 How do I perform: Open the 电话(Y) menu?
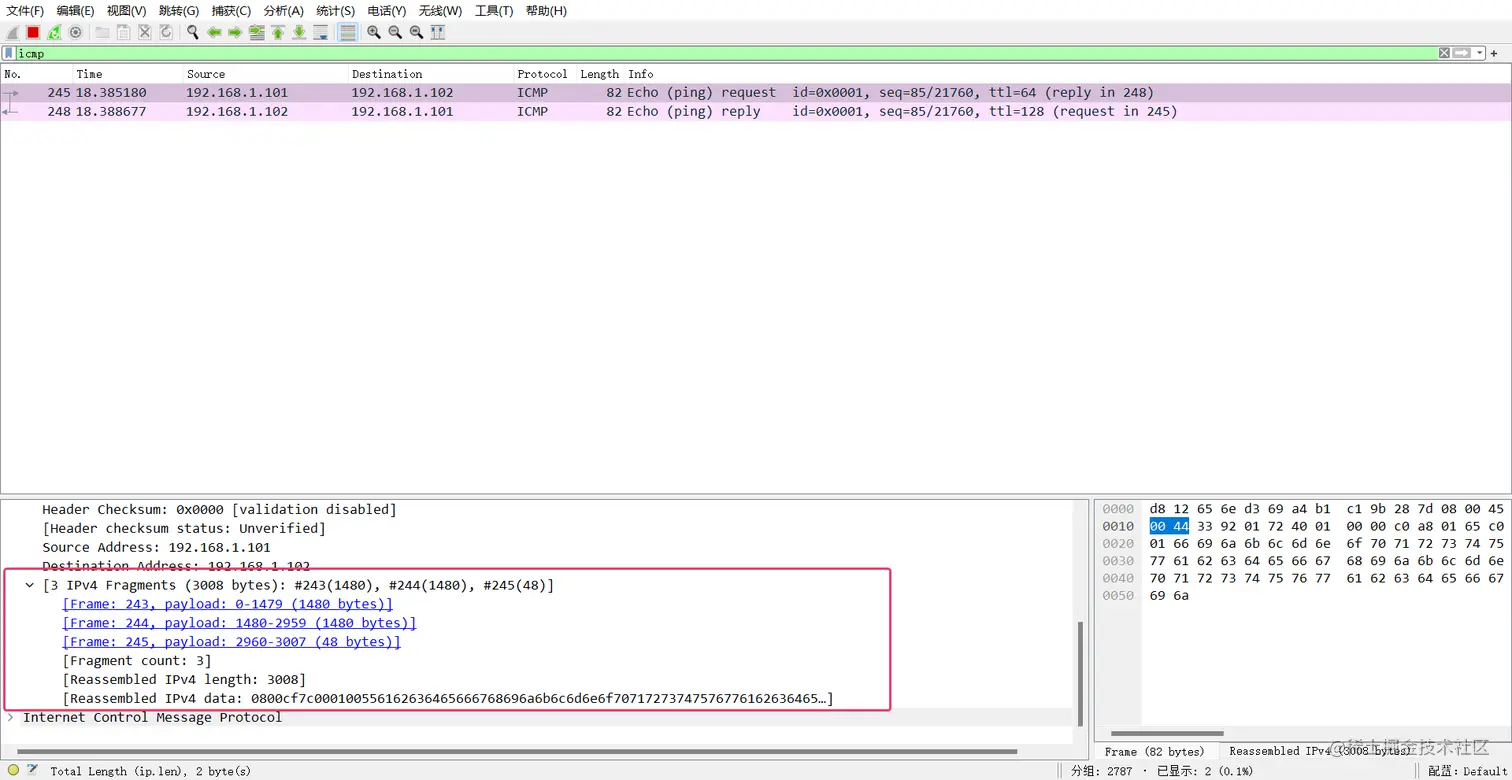[387, 11]
